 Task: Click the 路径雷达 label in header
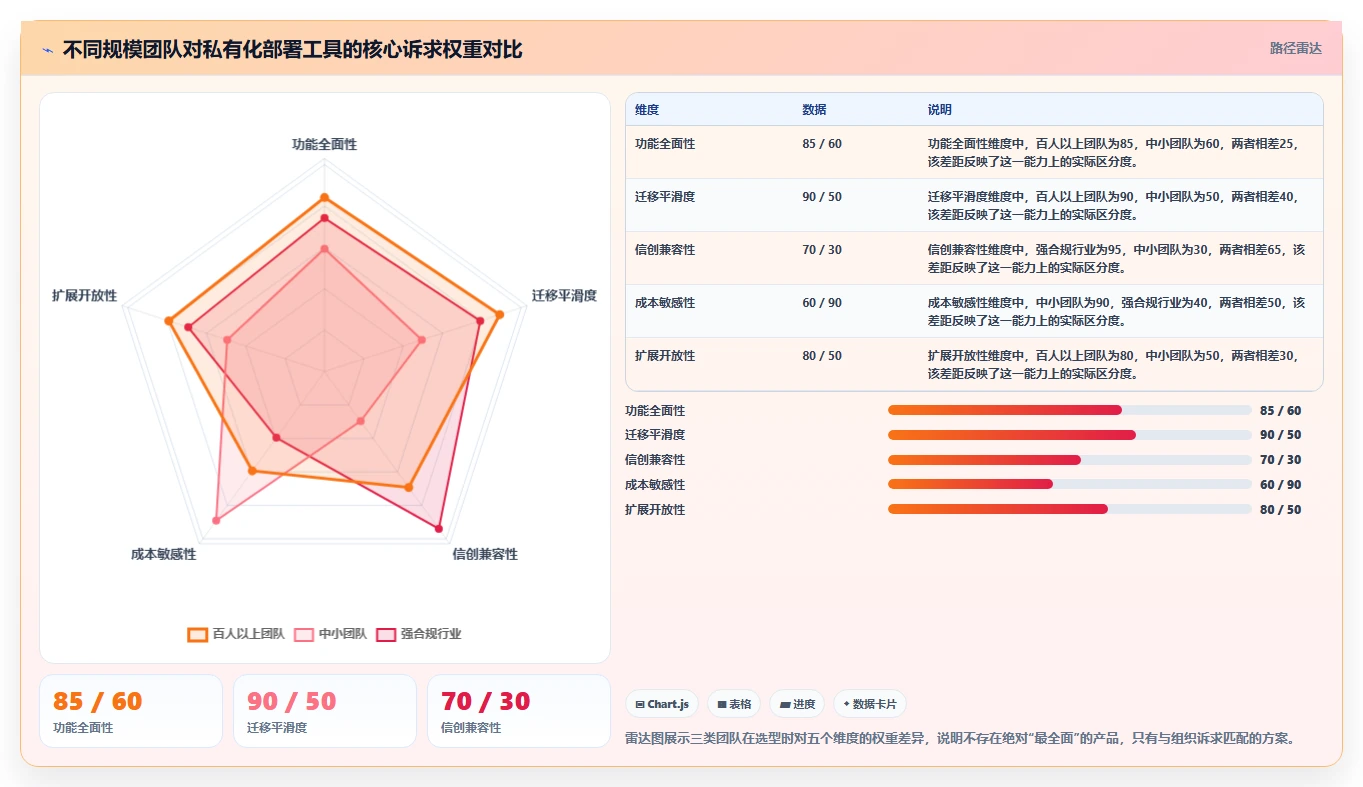(x=1296, y=48)
